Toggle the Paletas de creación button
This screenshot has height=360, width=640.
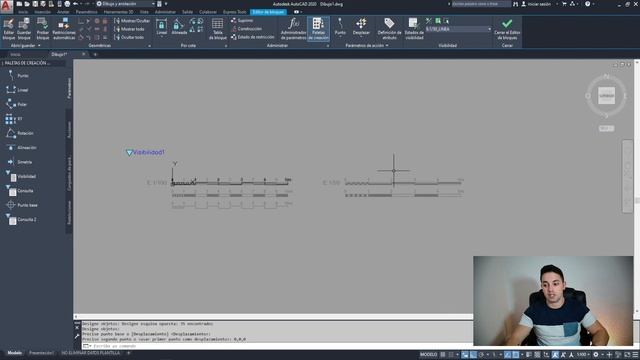318,29
